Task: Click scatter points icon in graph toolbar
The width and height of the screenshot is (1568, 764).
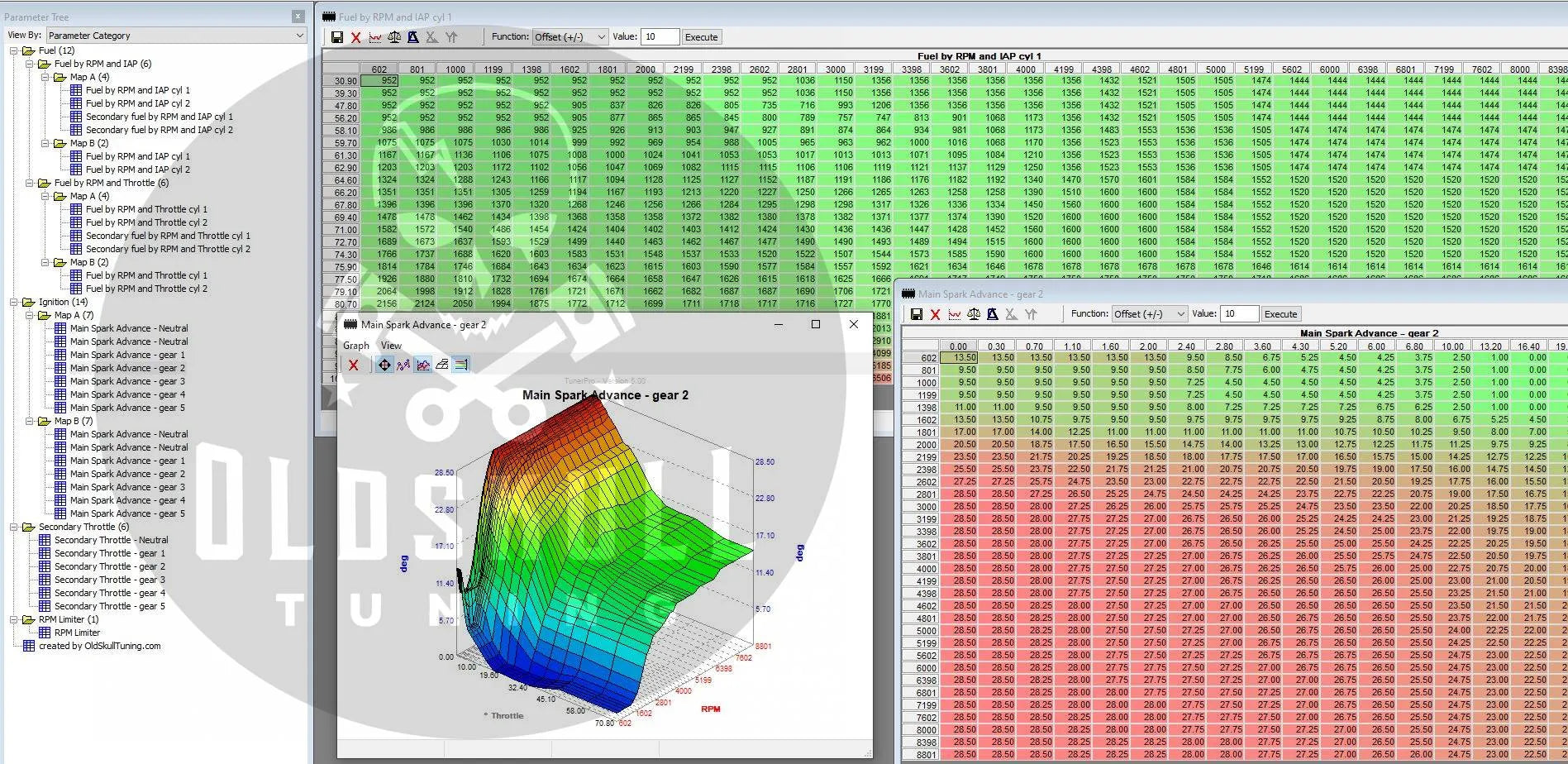Action: (403, 365)
